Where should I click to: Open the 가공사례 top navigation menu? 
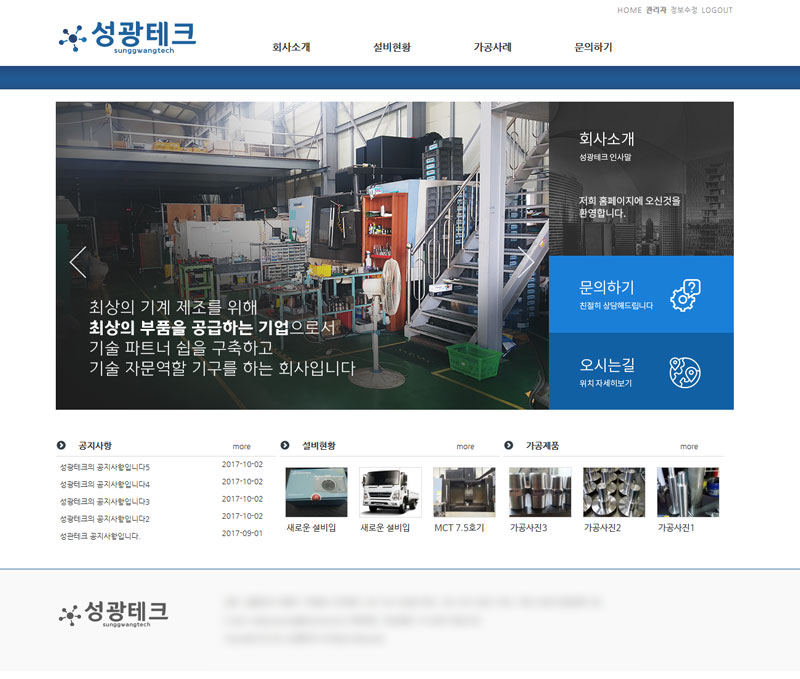coord(492,47)
